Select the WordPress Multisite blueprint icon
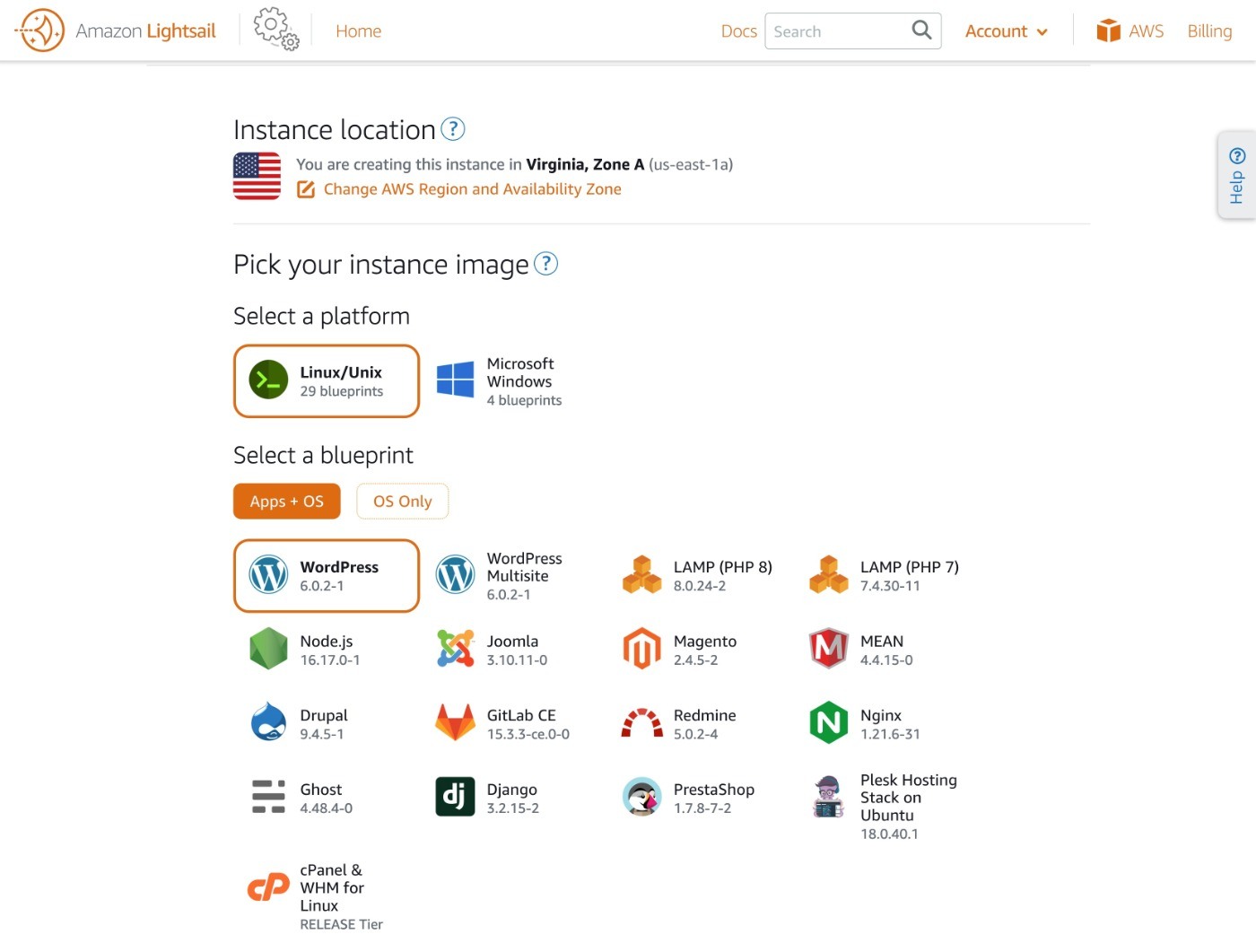 click(456, 575)
